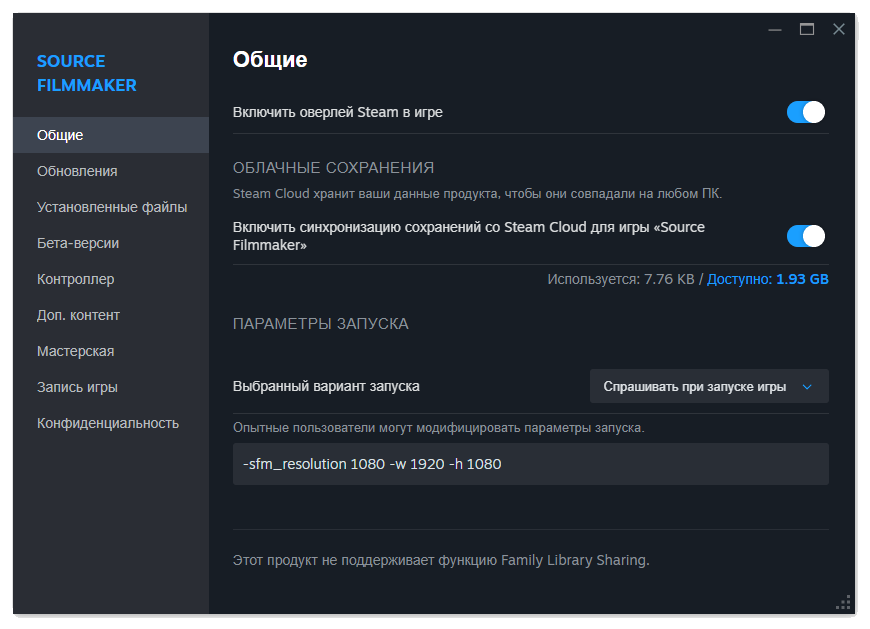870x629 pixels.
Task: Click the Доступно: 1.93 GB storage link
Action: [767, 279]
